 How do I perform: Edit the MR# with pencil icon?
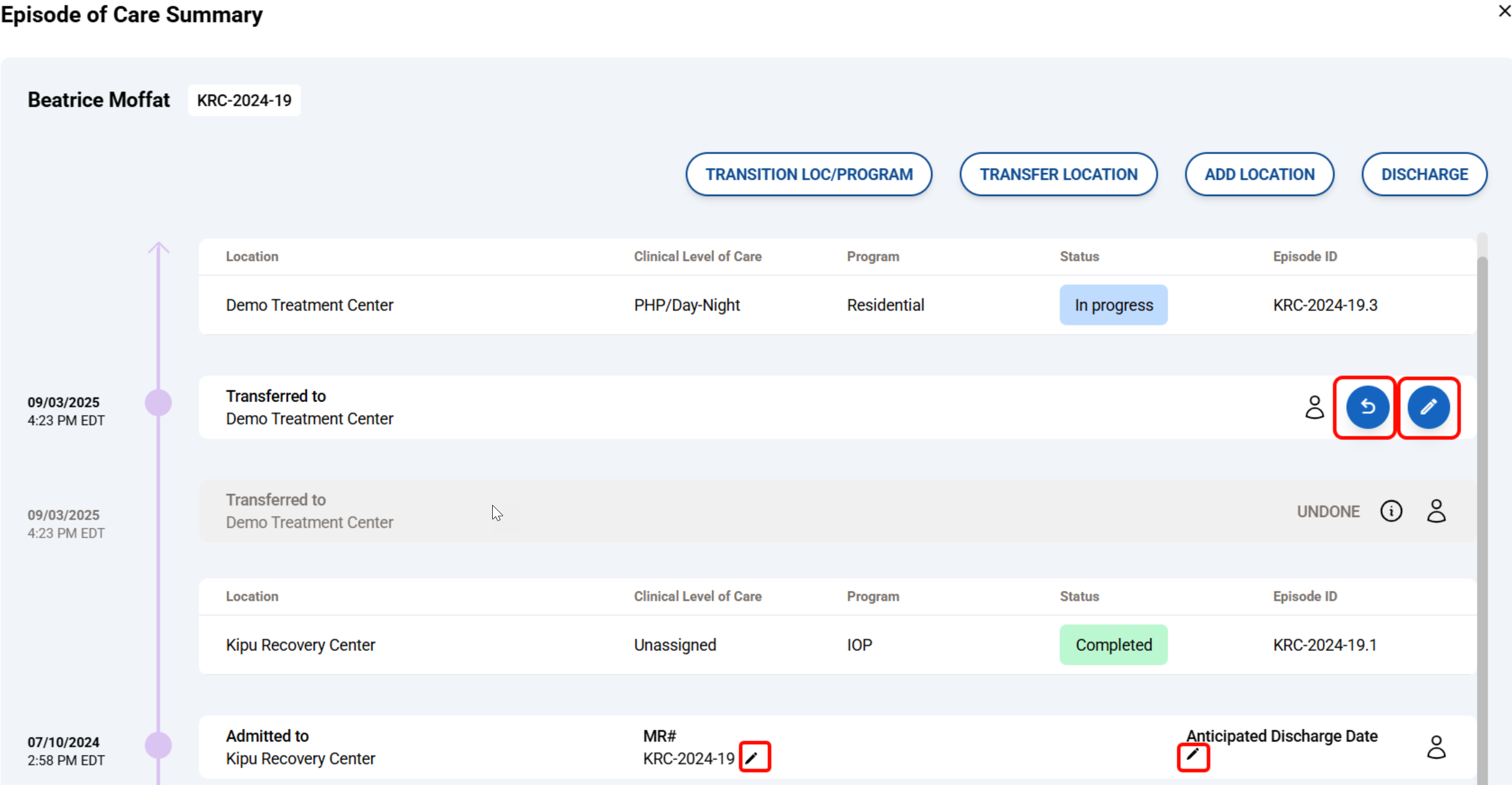(x=752, y=757)
